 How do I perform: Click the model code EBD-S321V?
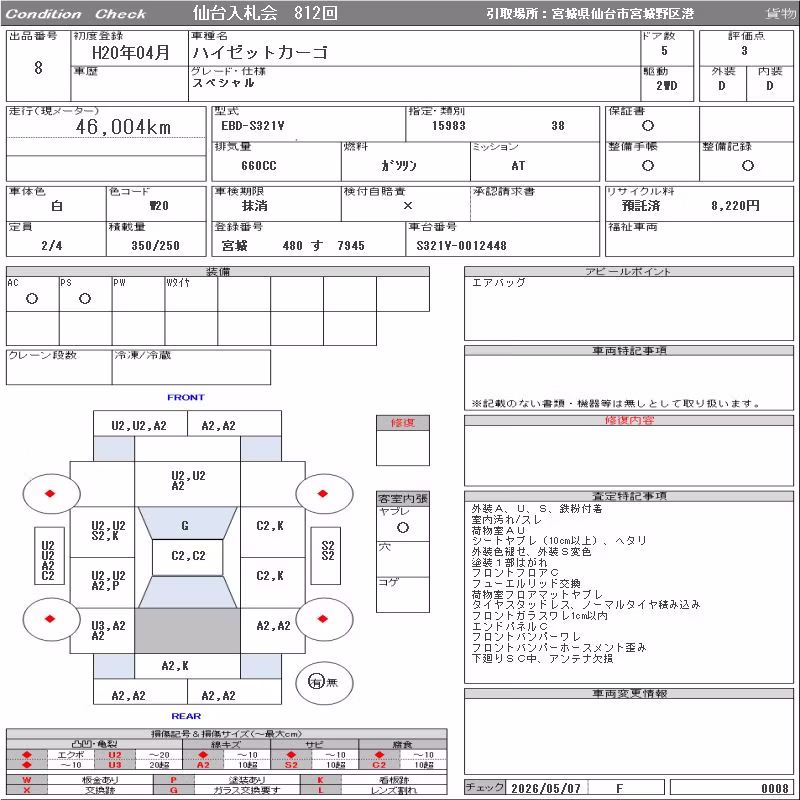tap(253, 126)
